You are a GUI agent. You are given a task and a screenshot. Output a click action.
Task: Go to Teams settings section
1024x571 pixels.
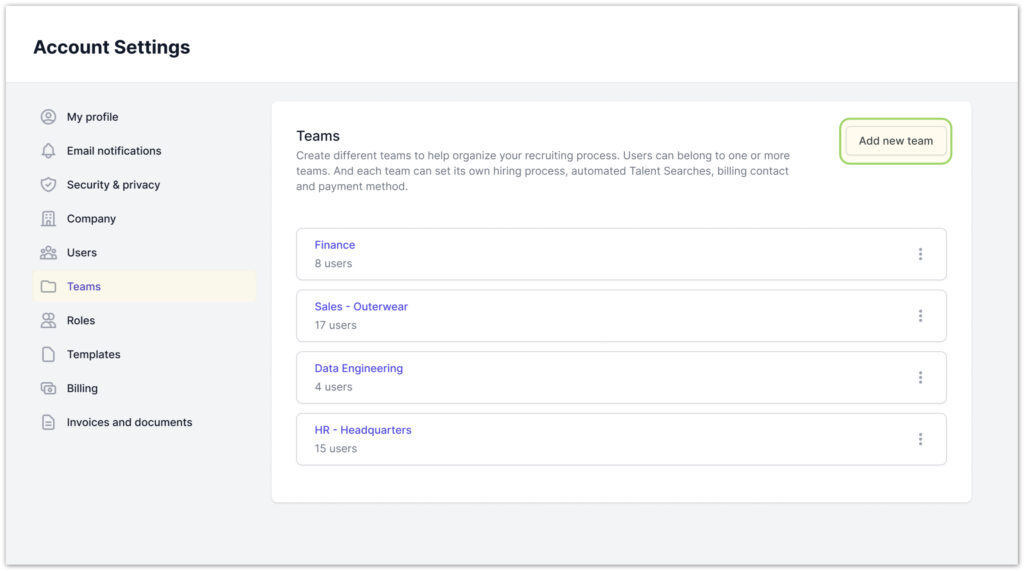[x=84, y=287]
